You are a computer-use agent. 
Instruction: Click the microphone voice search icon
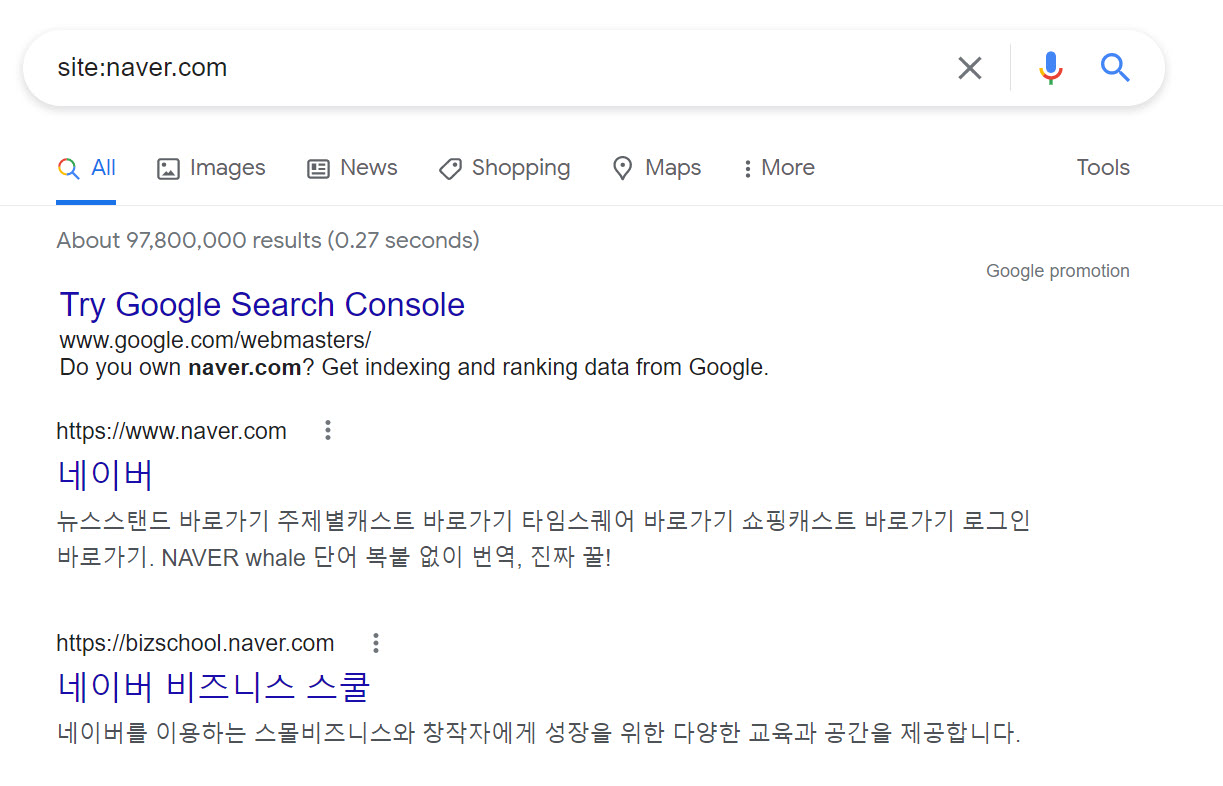pyautogui.click(x=1050, y=67)
